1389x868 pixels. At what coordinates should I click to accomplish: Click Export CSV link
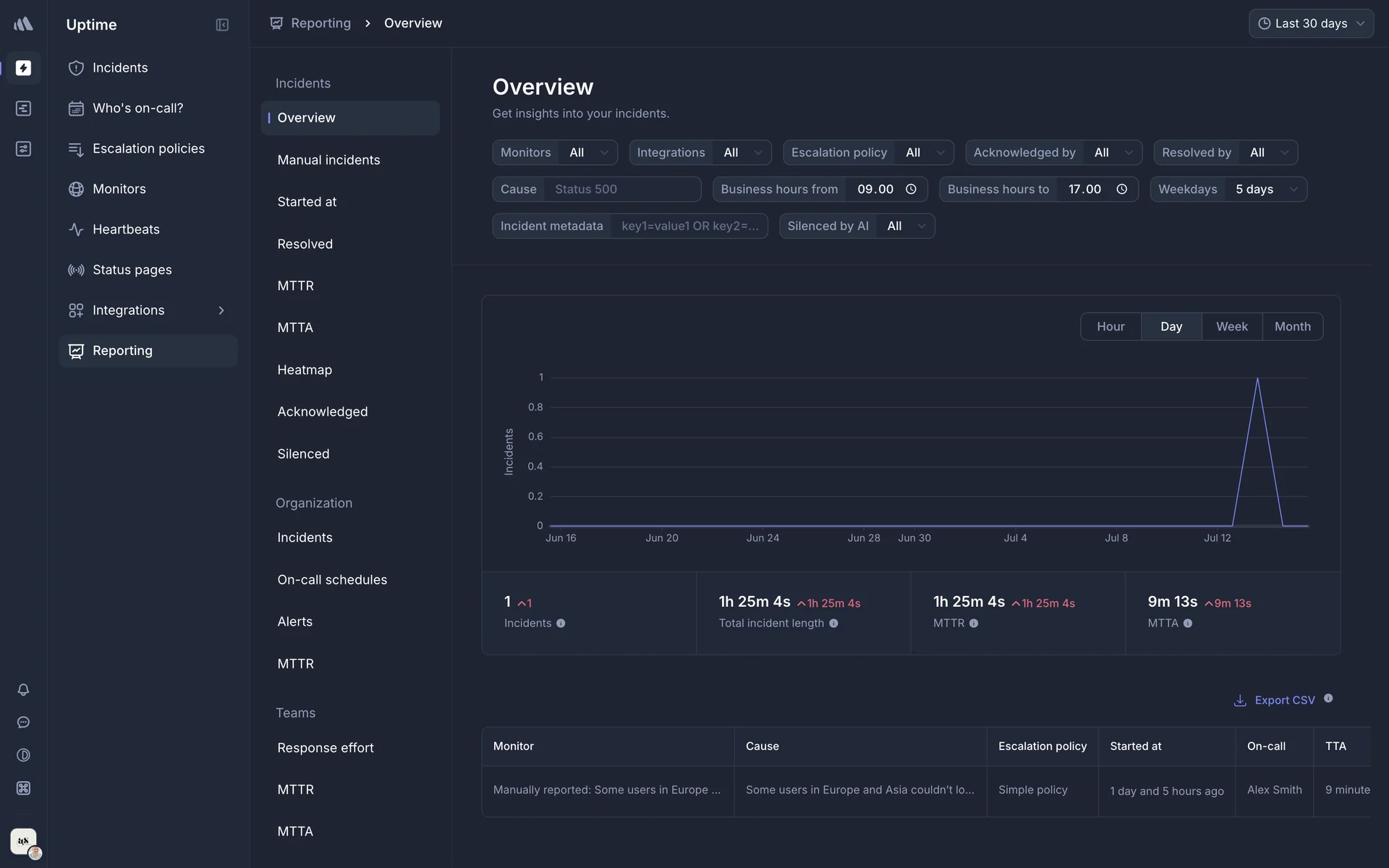click(x=1284, y=700)
